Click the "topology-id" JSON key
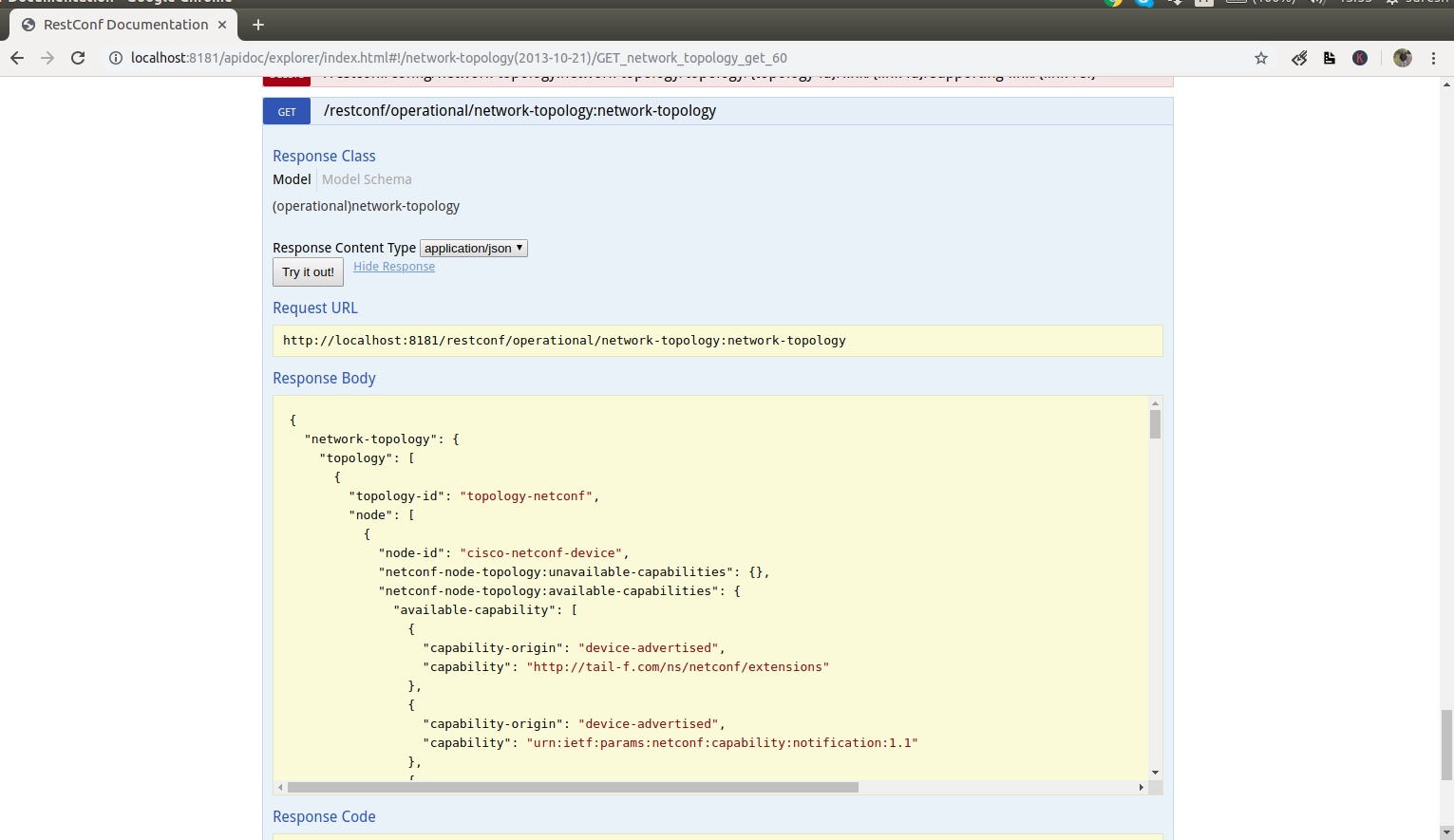Image resolution: width=1454 pixels, height=840 pixels. tap(397, 496)
